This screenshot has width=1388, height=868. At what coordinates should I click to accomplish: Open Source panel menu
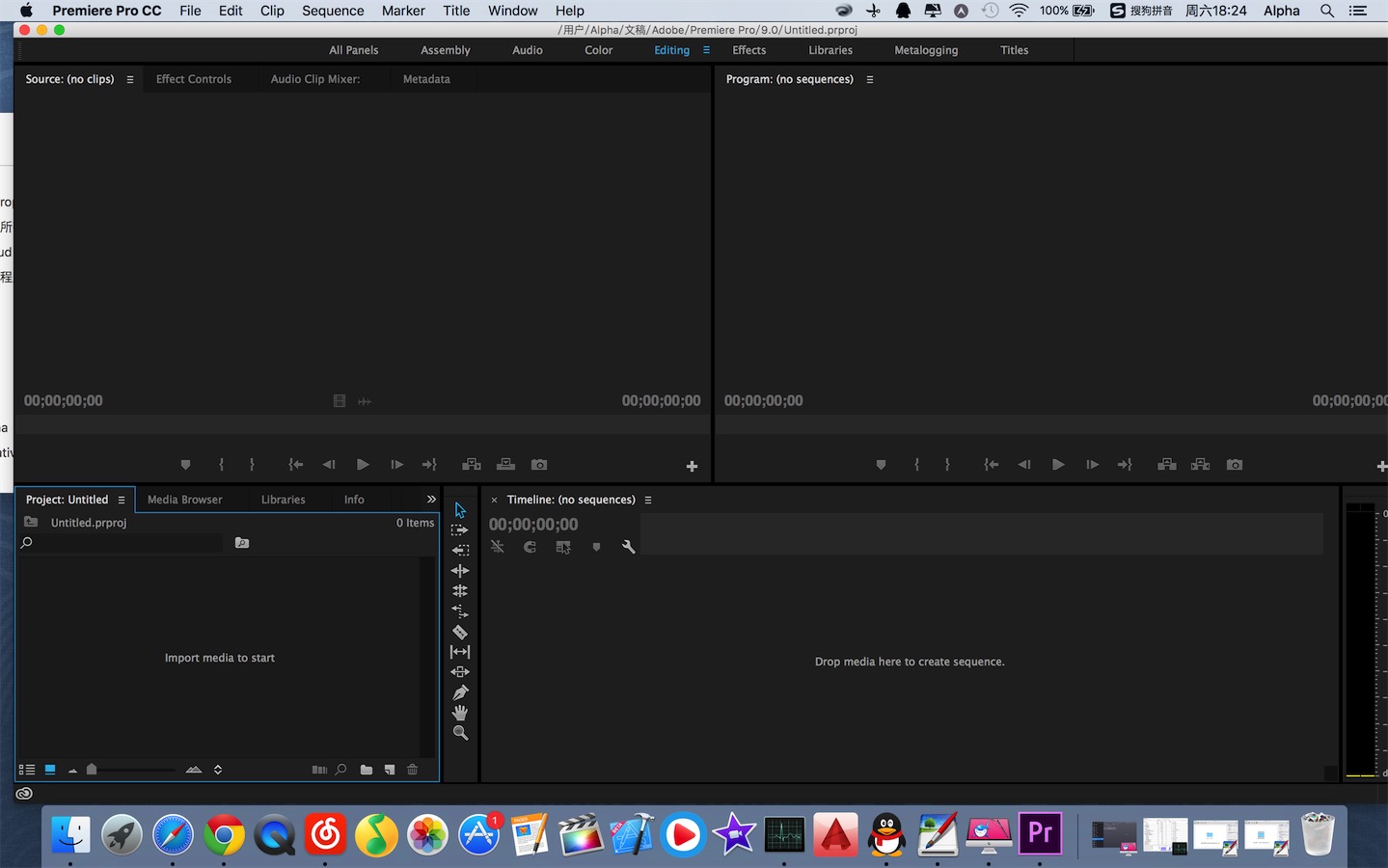click(130, 79)
